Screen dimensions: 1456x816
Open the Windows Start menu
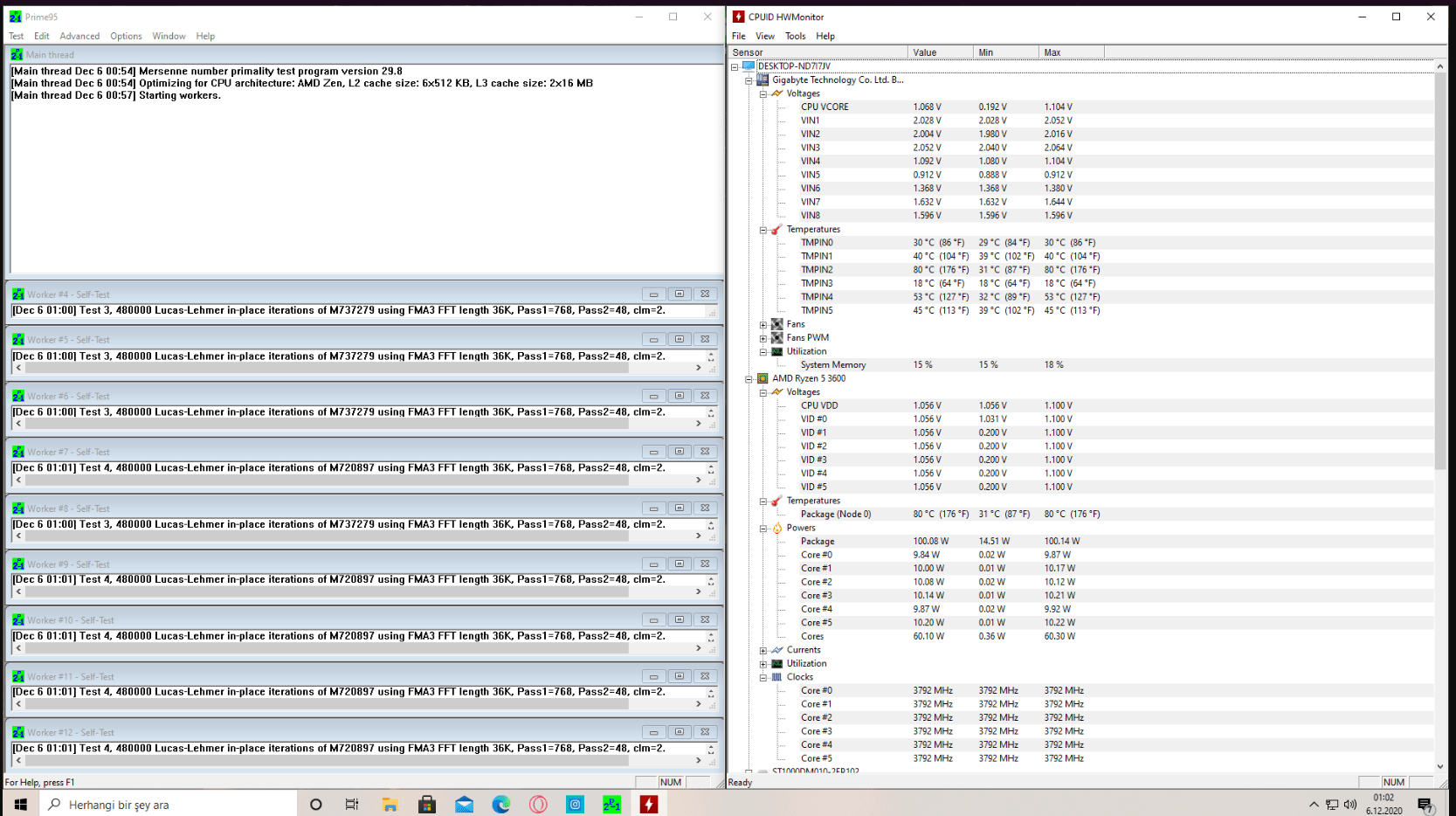(x=20, y=804)
